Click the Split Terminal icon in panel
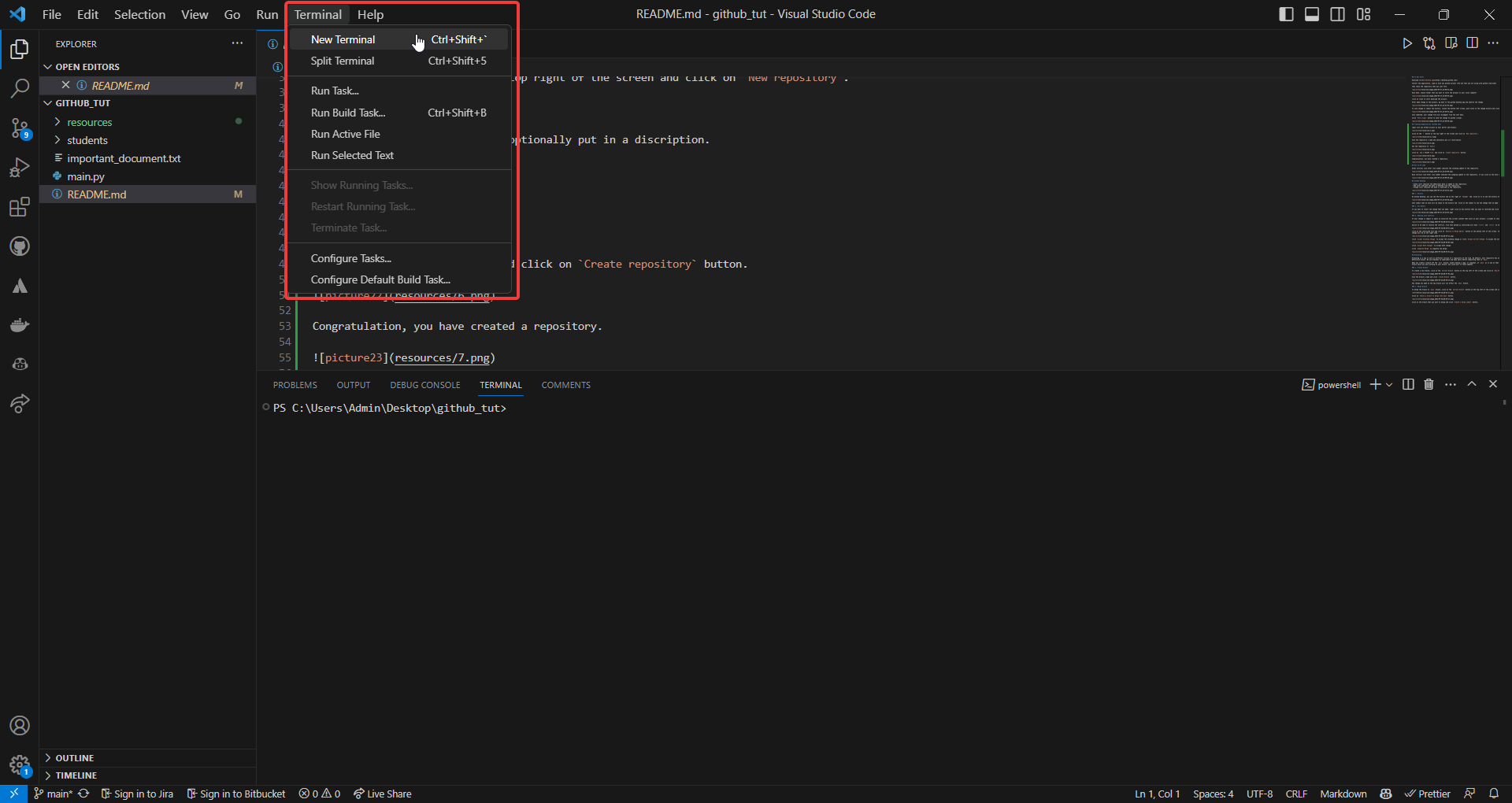The image size is (1512, 803). click(1408, 384)
